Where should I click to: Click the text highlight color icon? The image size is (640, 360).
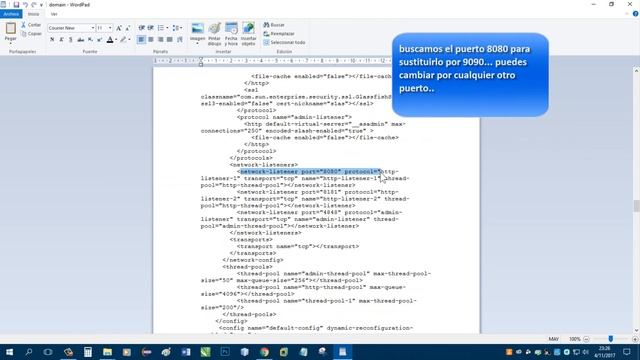point(123,40)
